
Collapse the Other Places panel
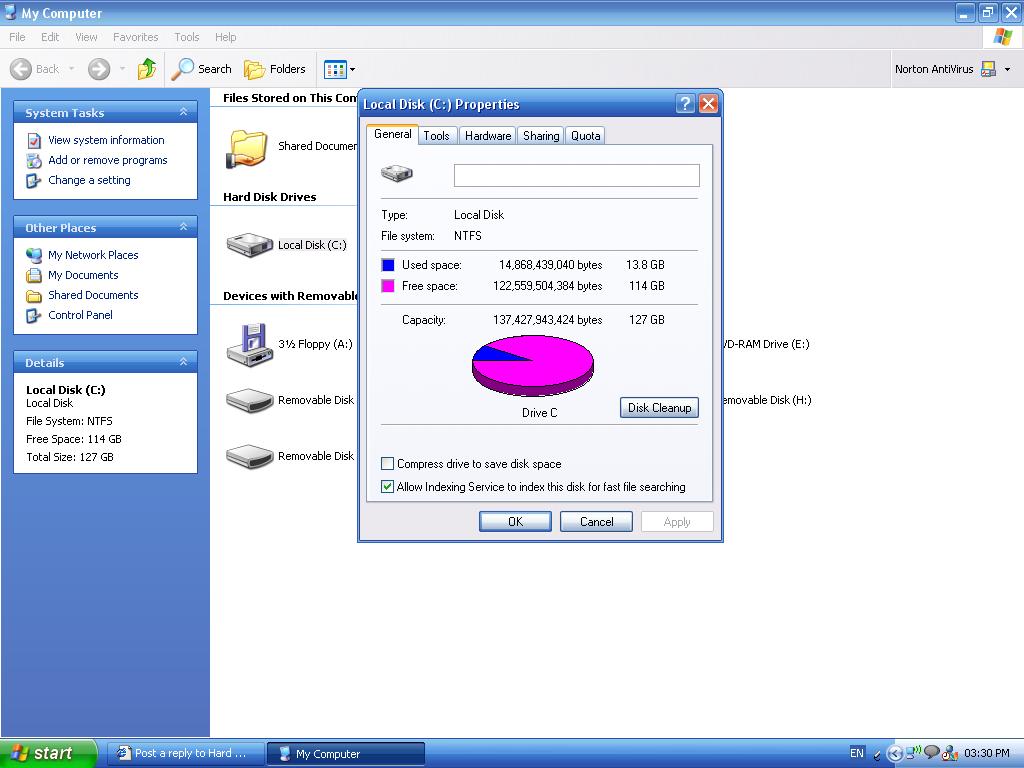[x=183, y=228]
